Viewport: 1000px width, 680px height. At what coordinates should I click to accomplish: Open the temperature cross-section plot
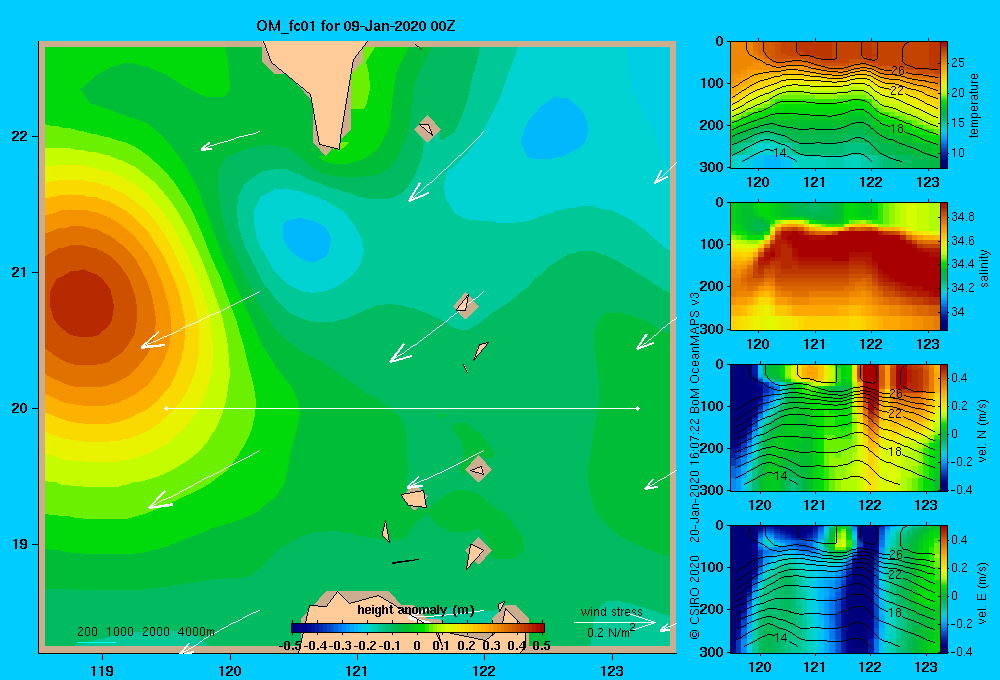(834, 105)
